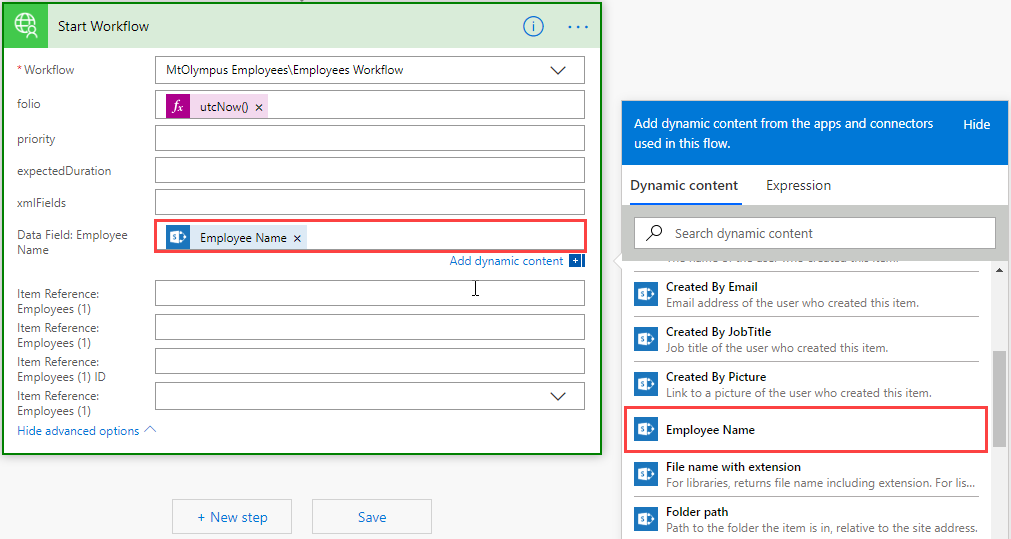Open the last Item Reference Employees dropdown
The image size is (1011, 539).
click(x=558, y=396)
